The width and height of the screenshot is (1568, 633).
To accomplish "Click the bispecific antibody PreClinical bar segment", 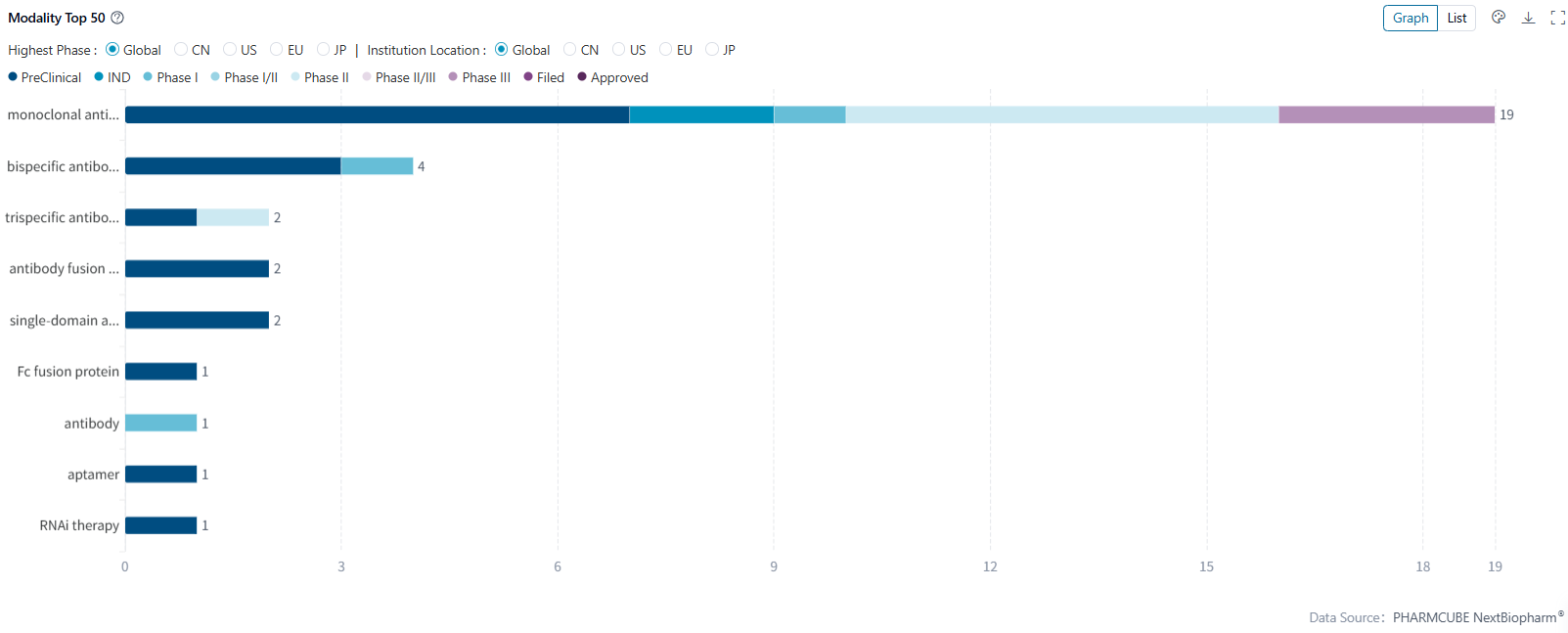I will tap(233, 166).
